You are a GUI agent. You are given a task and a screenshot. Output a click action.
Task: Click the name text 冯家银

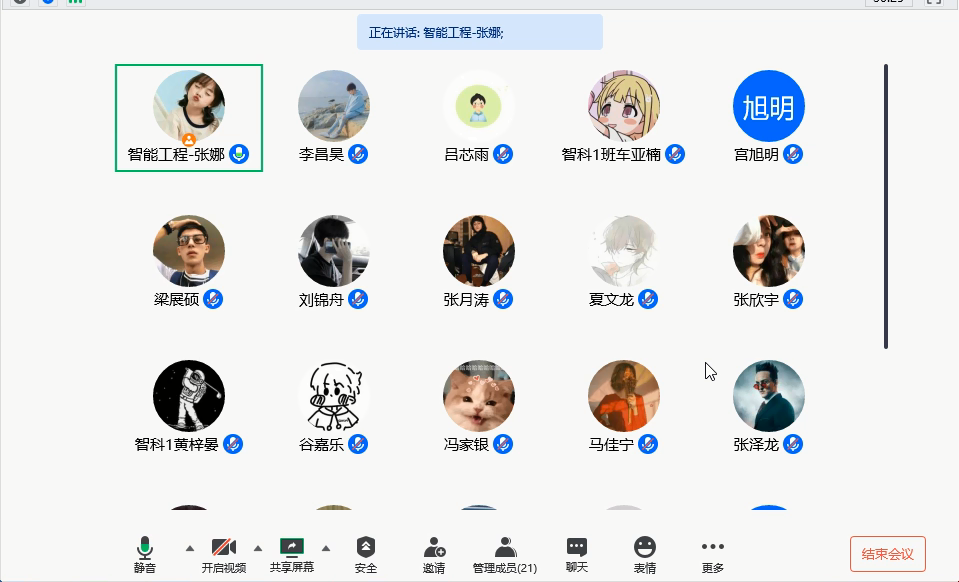(467, 444)
